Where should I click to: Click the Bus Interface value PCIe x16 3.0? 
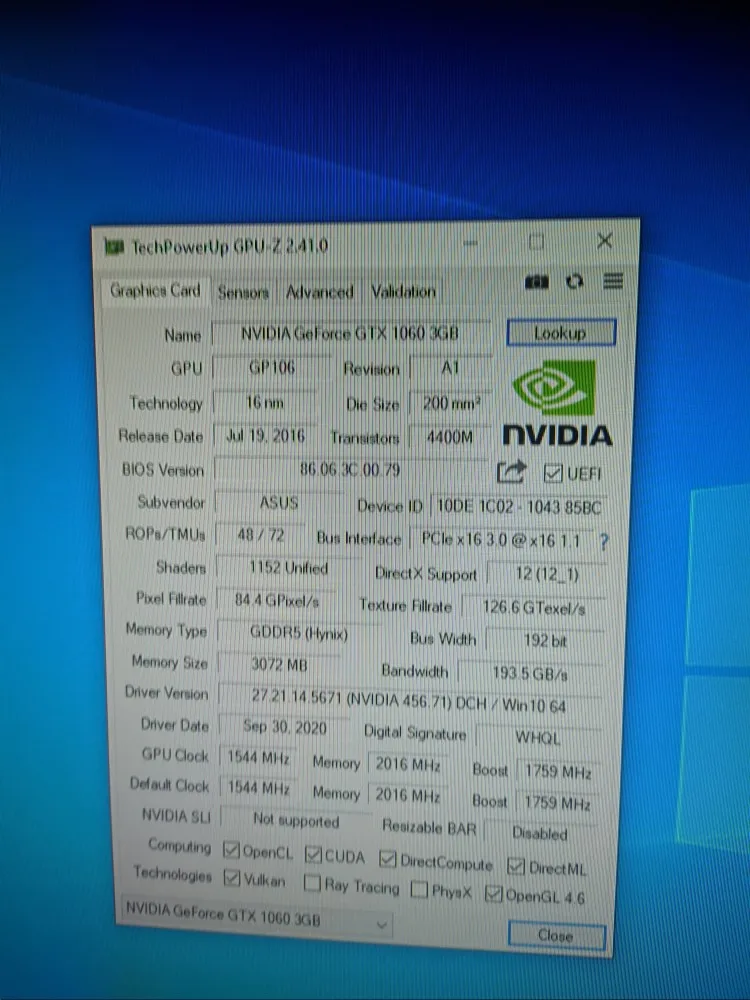coord(501,541)
